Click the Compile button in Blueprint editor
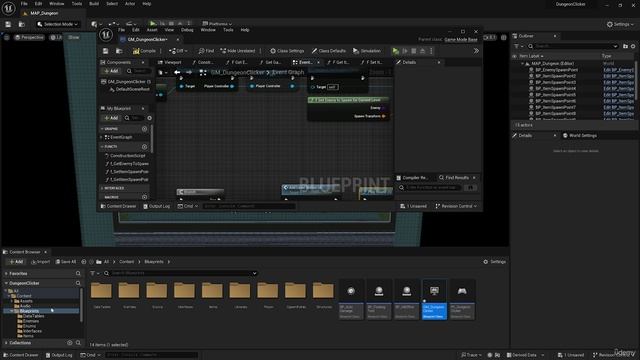Viewport: 640px width, 360px height. 144,51
